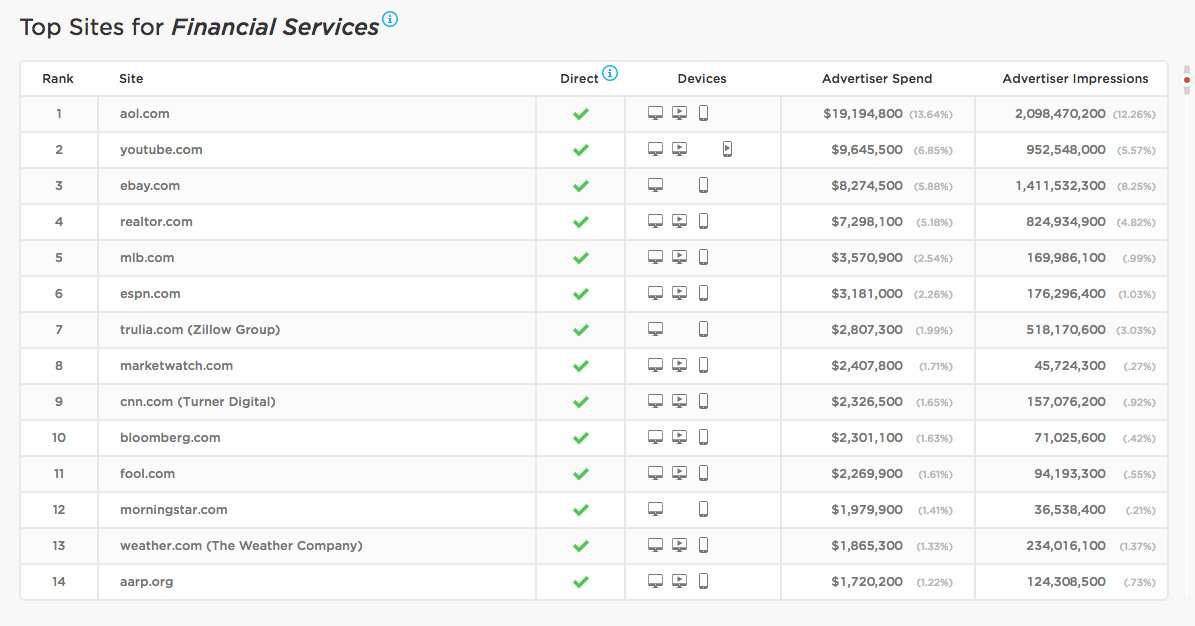Sort by the Advertiser Spend column header
The height and width of the screenshot is (626, 1195).
coord(877,78)
